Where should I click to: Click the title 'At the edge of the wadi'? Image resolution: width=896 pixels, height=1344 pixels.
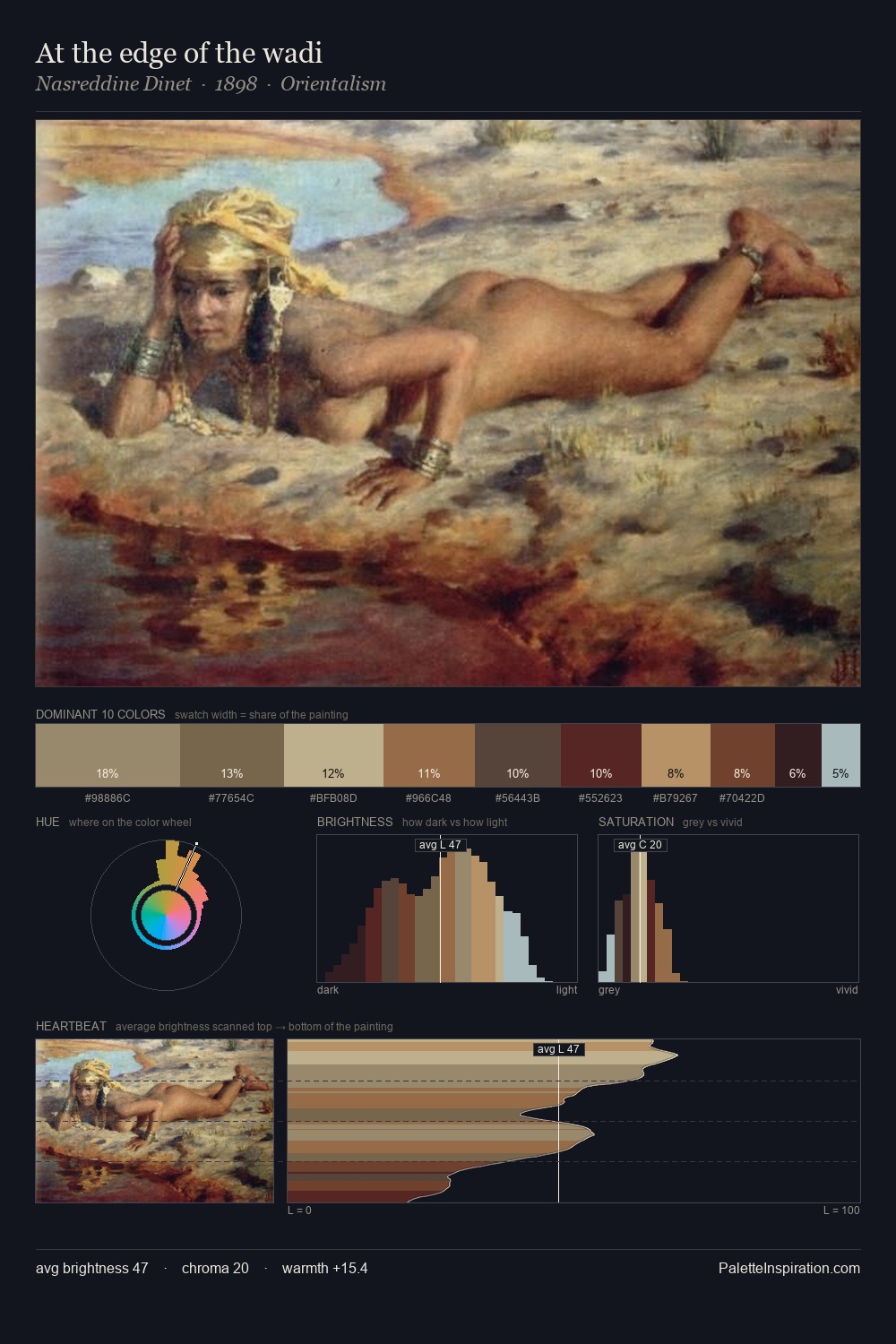point(179,54)
